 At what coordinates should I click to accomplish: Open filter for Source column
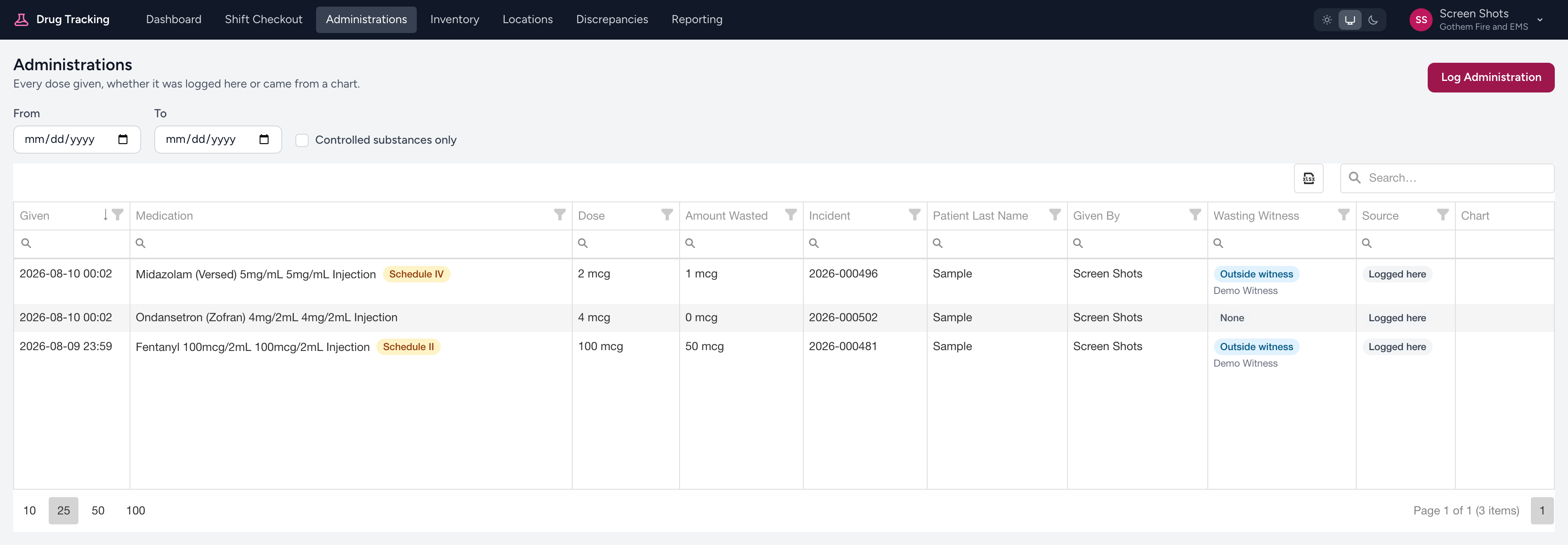click(1443, 215)
